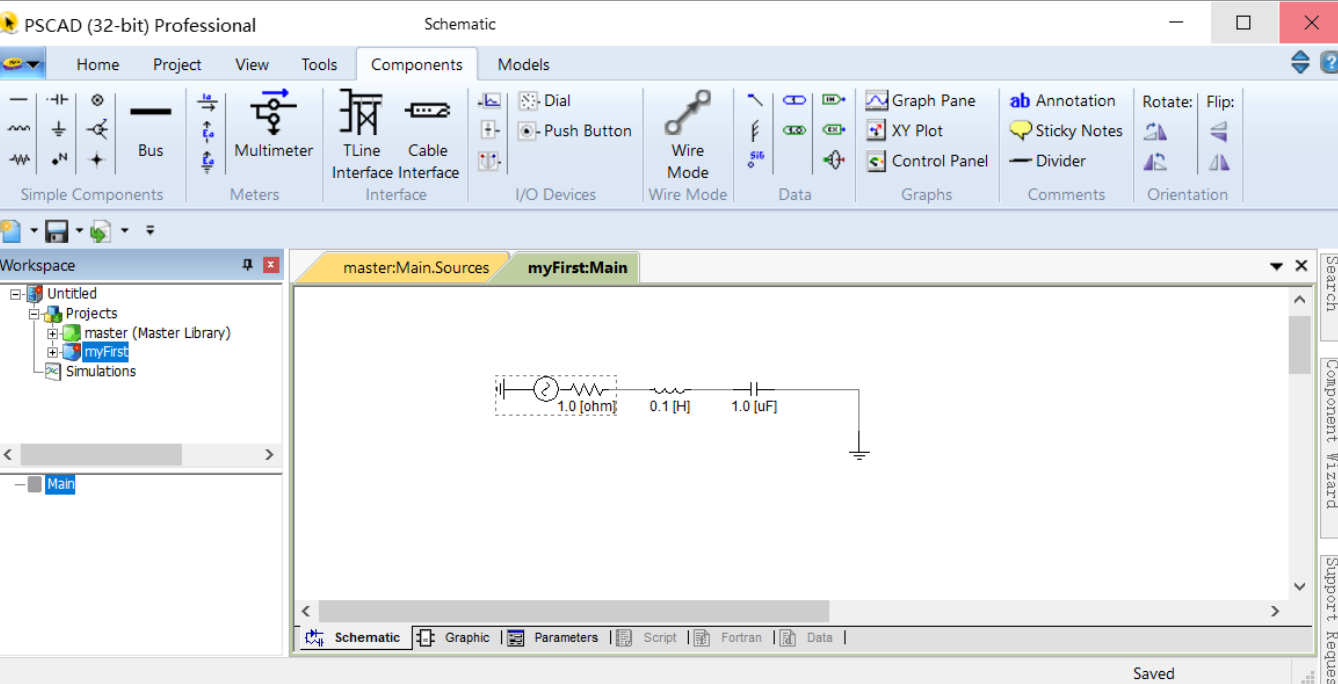This screenshot has width=1338, height=684.
Task: Collapse the Projects tree node
Action: click(34, 314)
